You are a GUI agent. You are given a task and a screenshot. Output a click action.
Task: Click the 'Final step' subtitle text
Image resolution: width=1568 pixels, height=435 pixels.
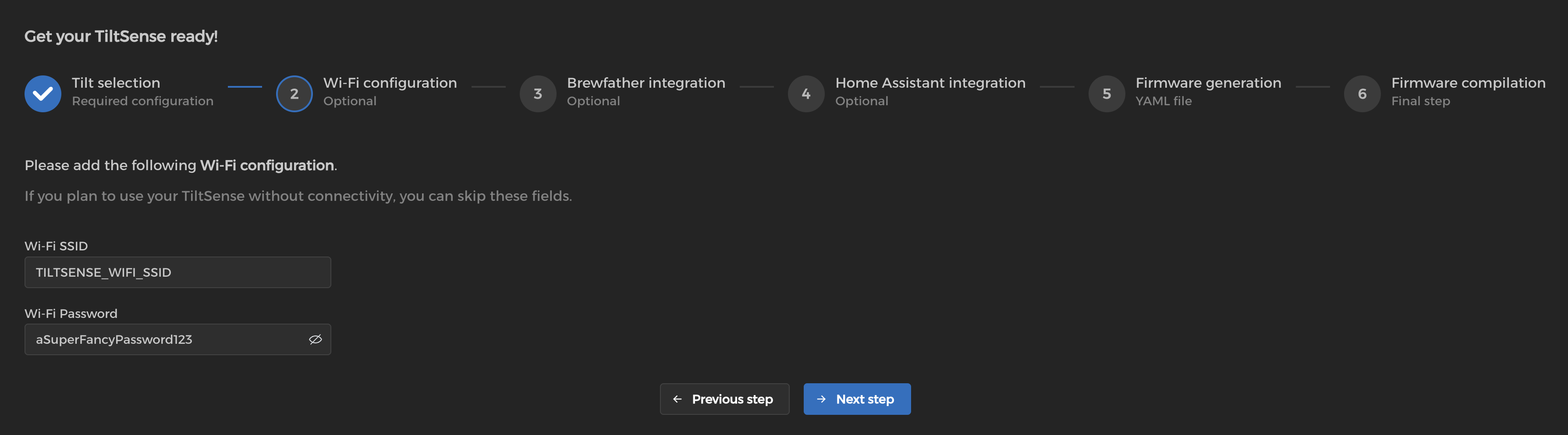(1420, 101)
